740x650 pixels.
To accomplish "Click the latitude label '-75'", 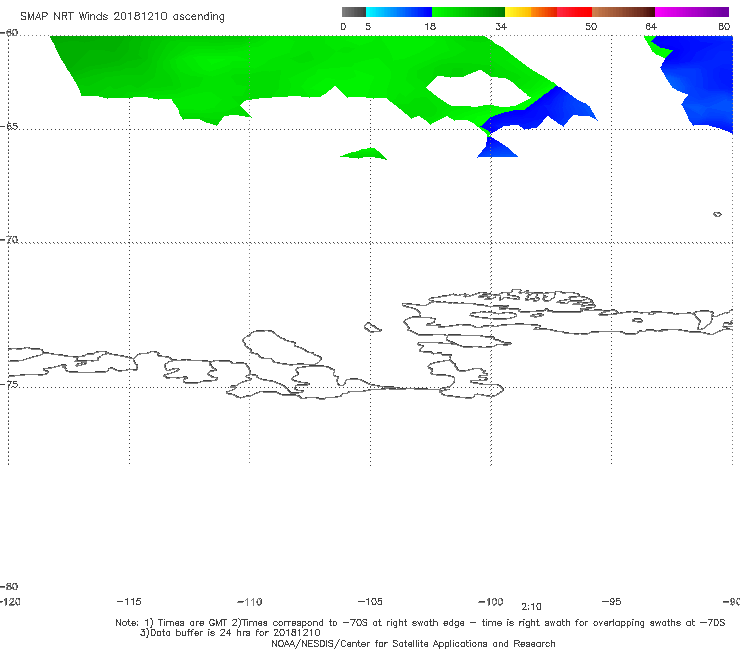I will coord(9,384).
